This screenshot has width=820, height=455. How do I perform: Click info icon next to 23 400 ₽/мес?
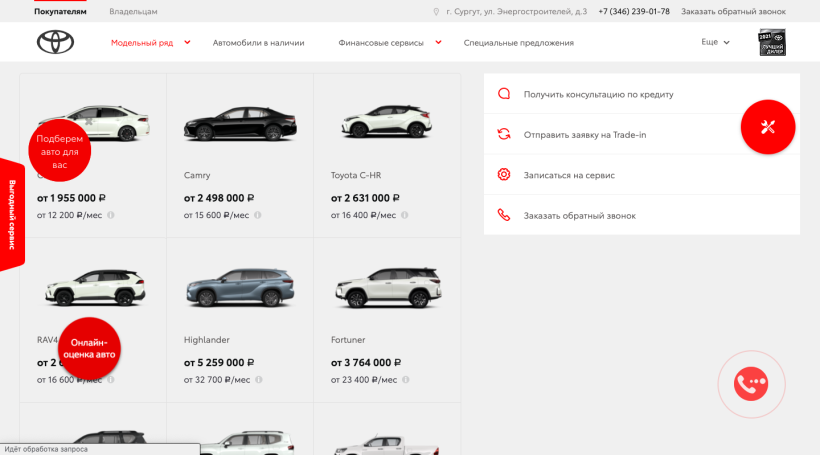pyautogui.click(x=406, y=380)
